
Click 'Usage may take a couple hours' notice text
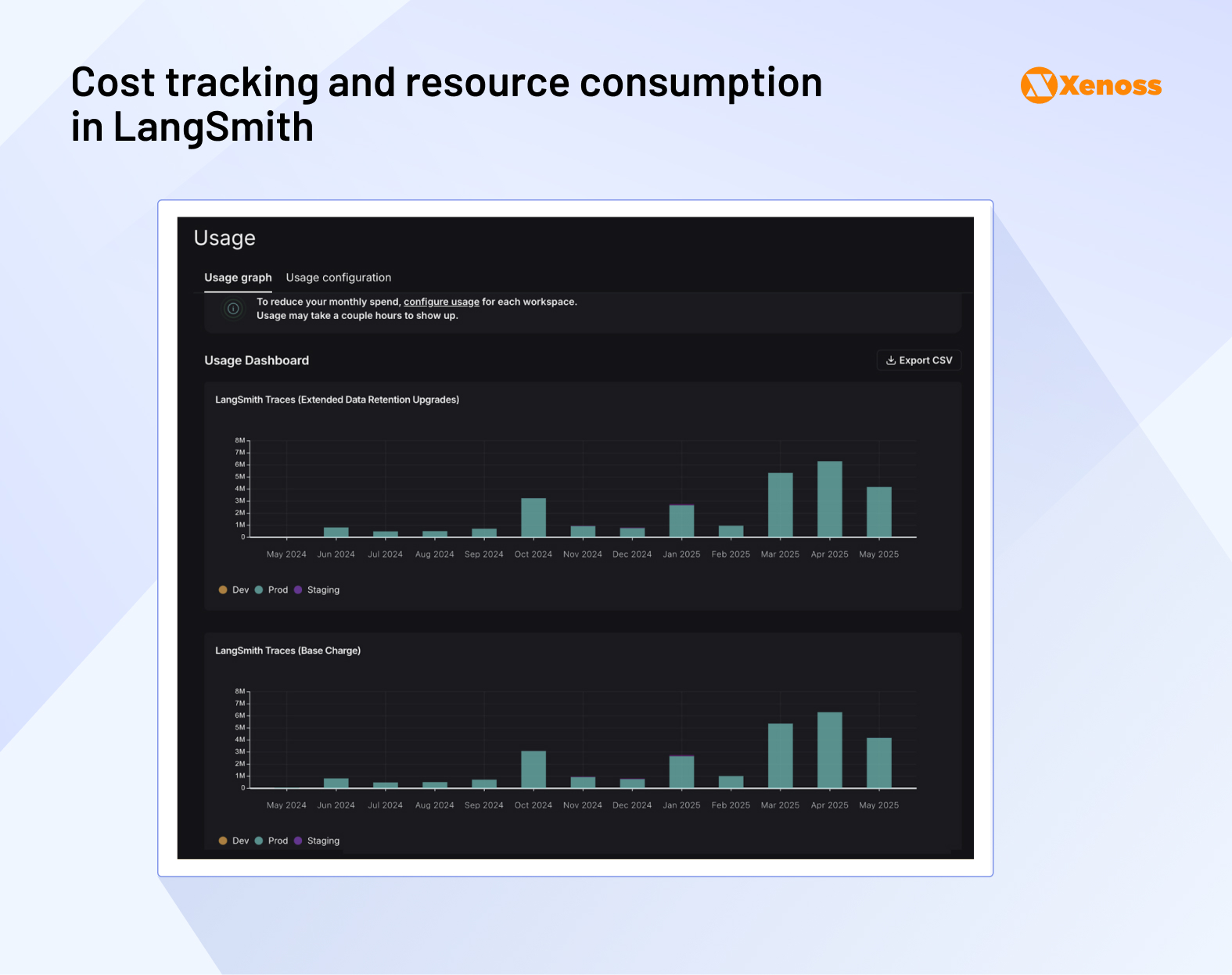[x=357, y=316]
